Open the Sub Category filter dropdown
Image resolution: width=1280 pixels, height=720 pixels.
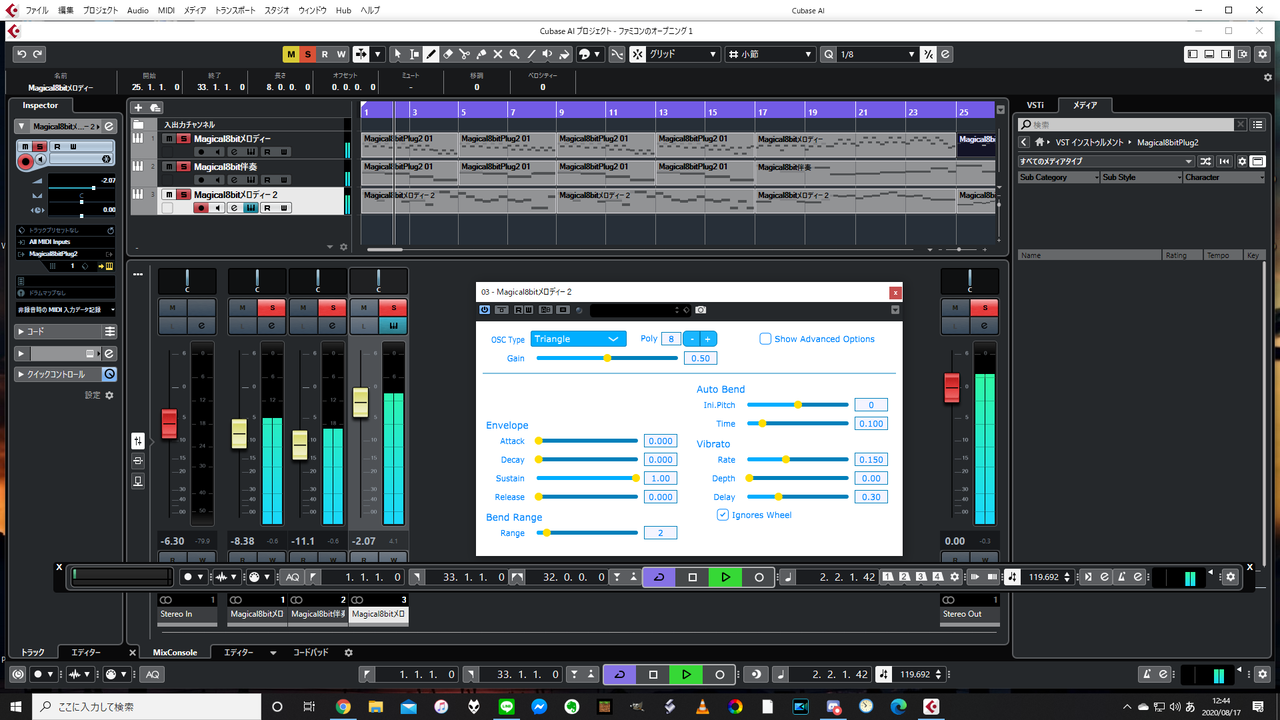pyautogui.click(x=1058, y=177)
